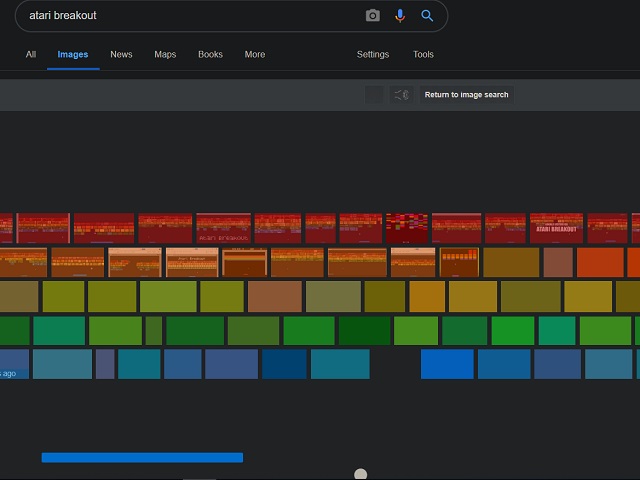Image resolution: width=640 pixels, height=480 pixels.
Task: Click the blue Breakout paddle
Action: [x=142, y=458]
